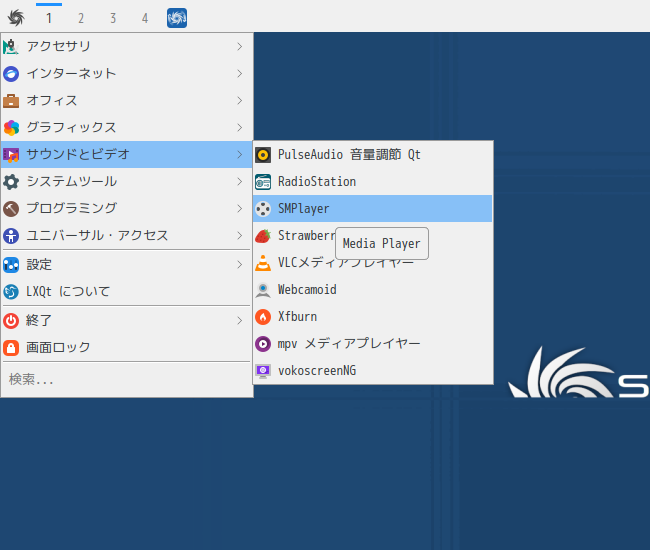Open the blue swirl app in panel
The width and height of the screenshot is (650, 550).
click(177, 18)
